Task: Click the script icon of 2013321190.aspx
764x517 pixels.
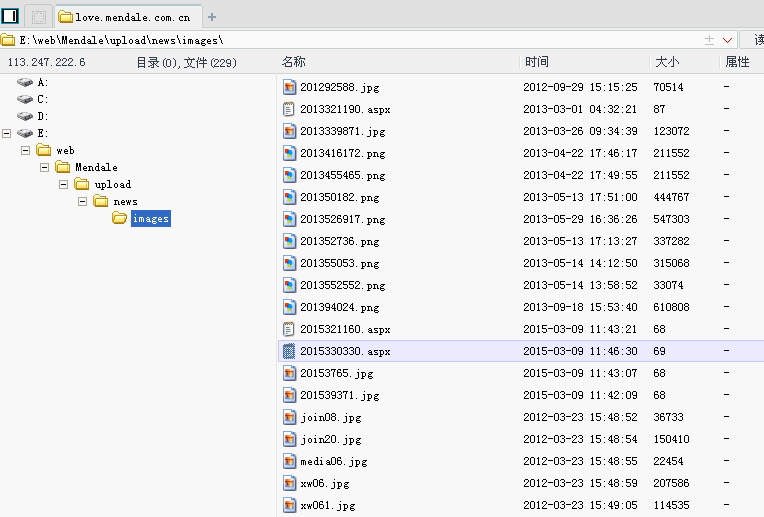Action: pyautogui.click(x=289, y=109)
